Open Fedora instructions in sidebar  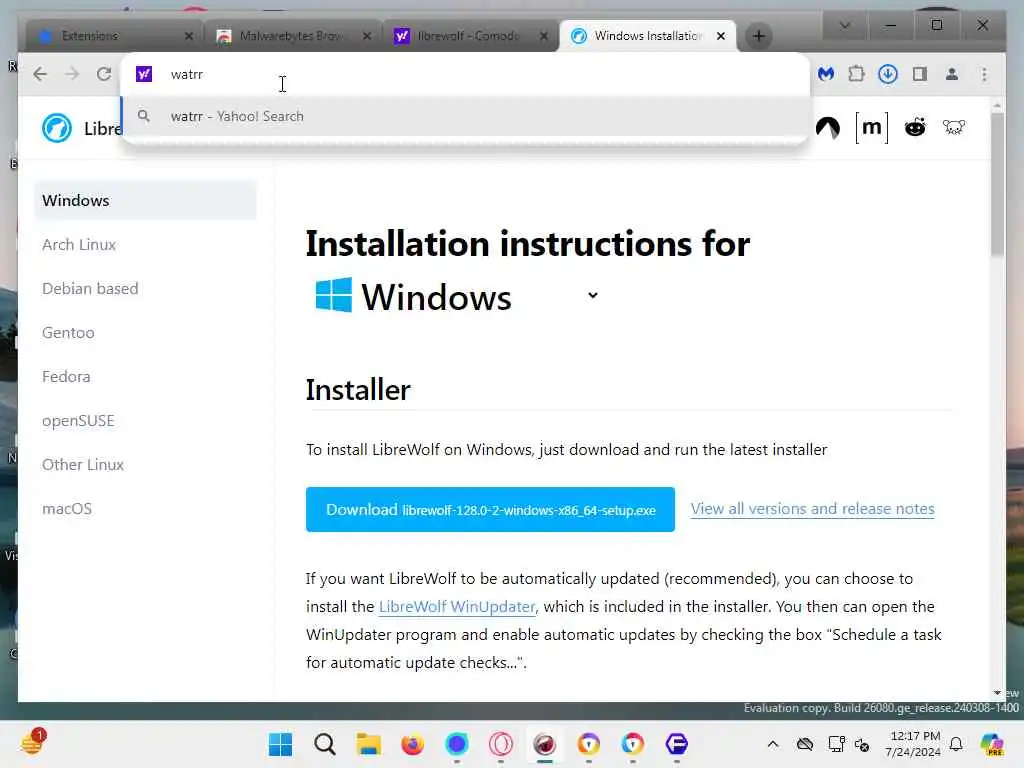coord(66,376)
